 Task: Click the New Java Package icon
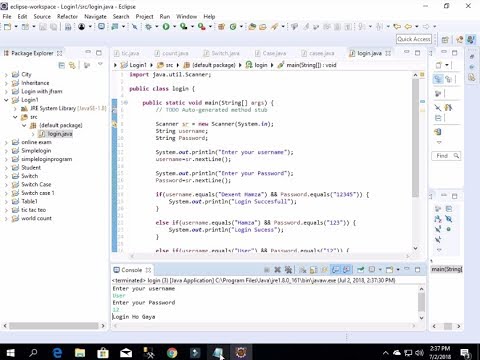(221, 27)
